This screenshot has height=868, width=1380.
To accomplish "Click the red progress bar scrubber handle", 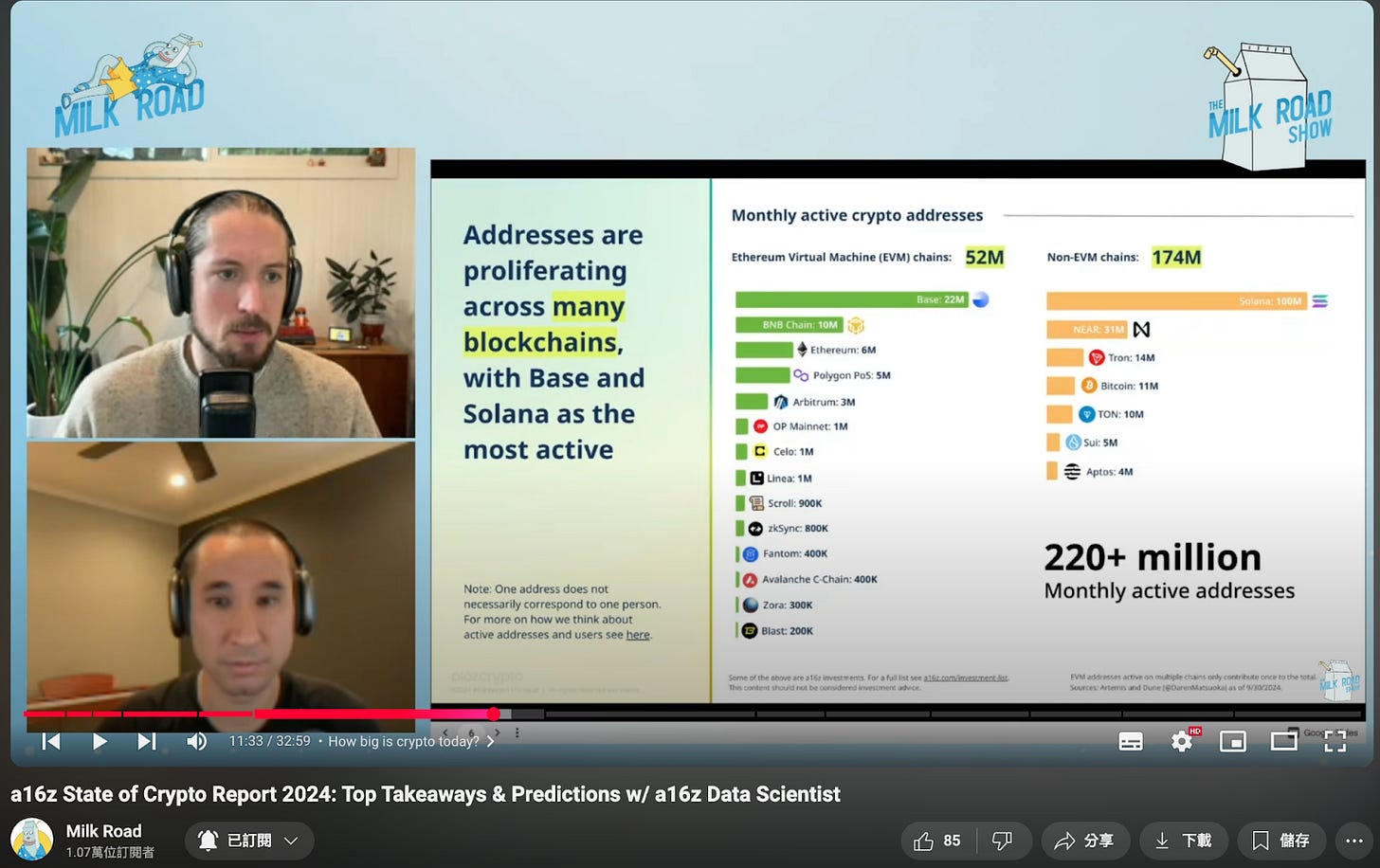I will (x=494, y=714).
